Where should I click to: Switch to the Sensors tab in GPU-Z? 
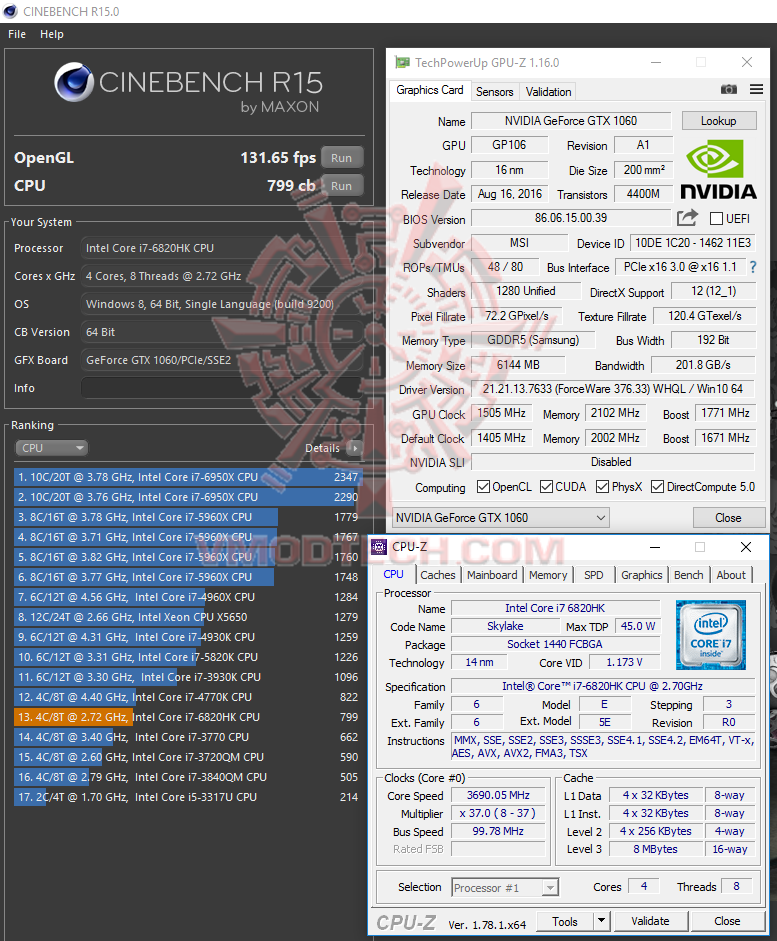click(494, 92)
